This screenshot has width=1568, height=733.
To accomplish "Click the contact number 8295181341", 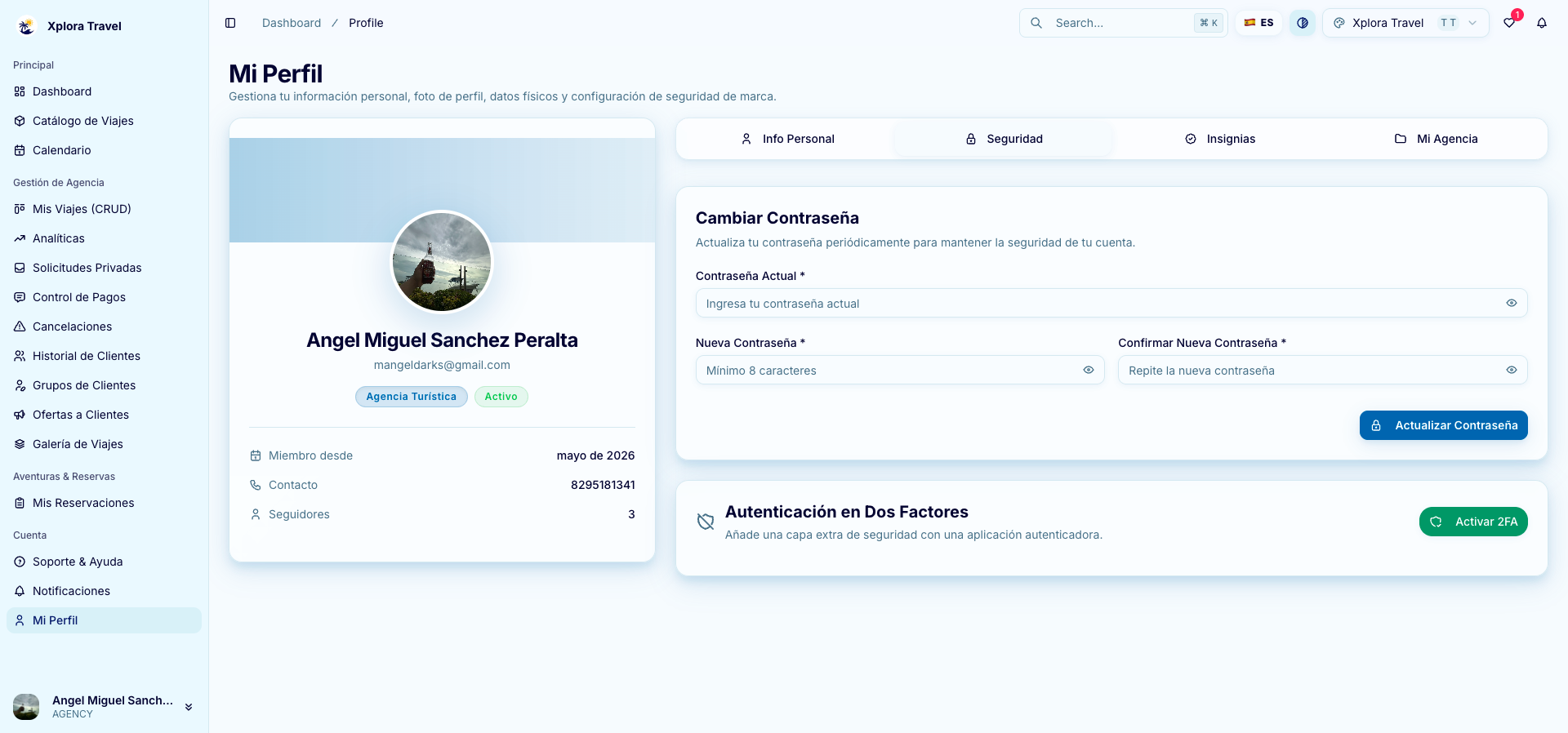I will point(603,485).
